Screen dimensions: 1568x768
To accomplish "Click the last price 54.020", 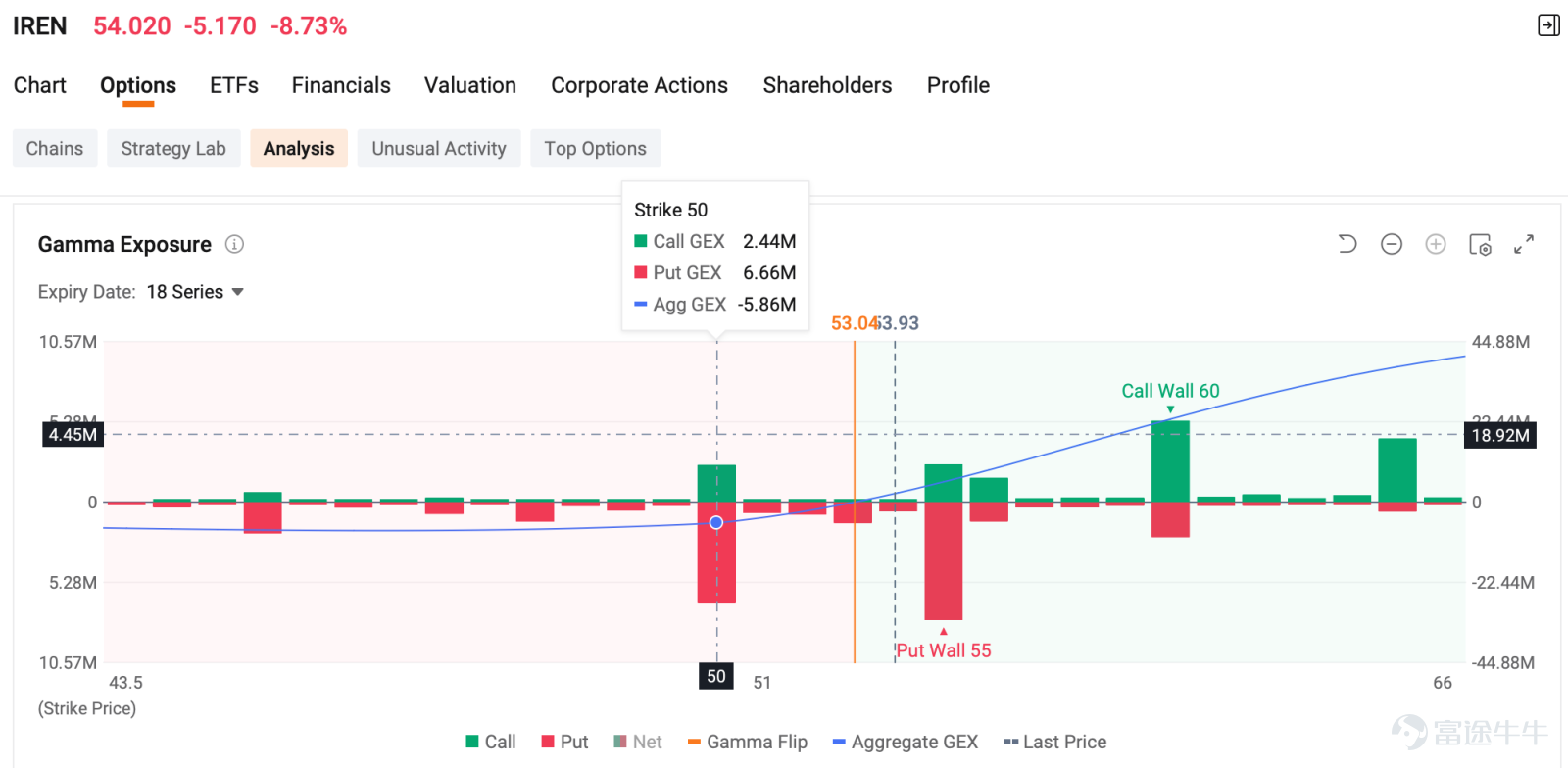I will pos(132,26).
